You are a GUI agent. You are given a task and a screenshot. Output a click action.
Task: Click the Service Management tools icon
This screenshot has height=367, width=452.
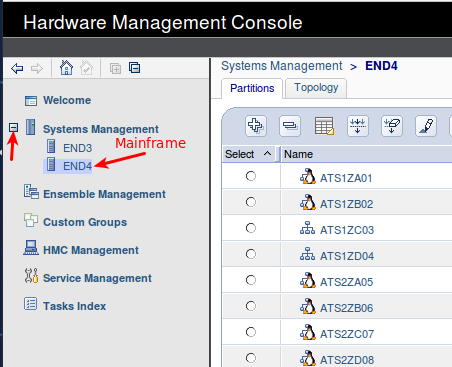(31, 276)
